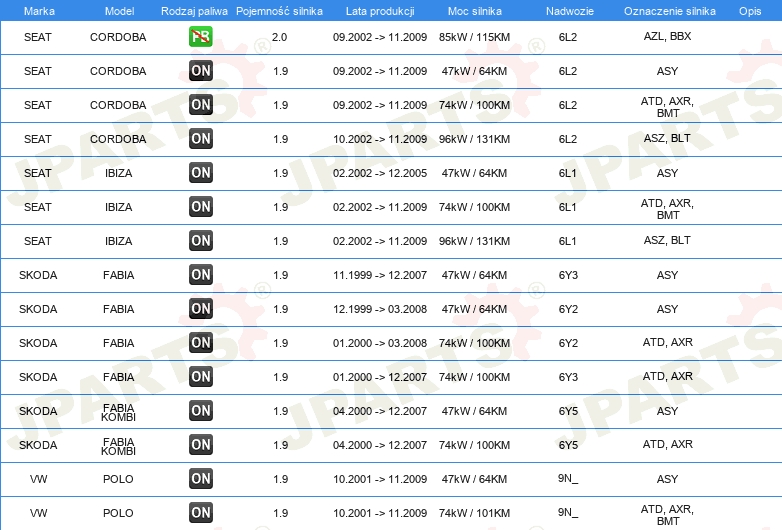
Task: Click the ON icon in Fabia Kombi 47kW row
Action: pos(200,410)
